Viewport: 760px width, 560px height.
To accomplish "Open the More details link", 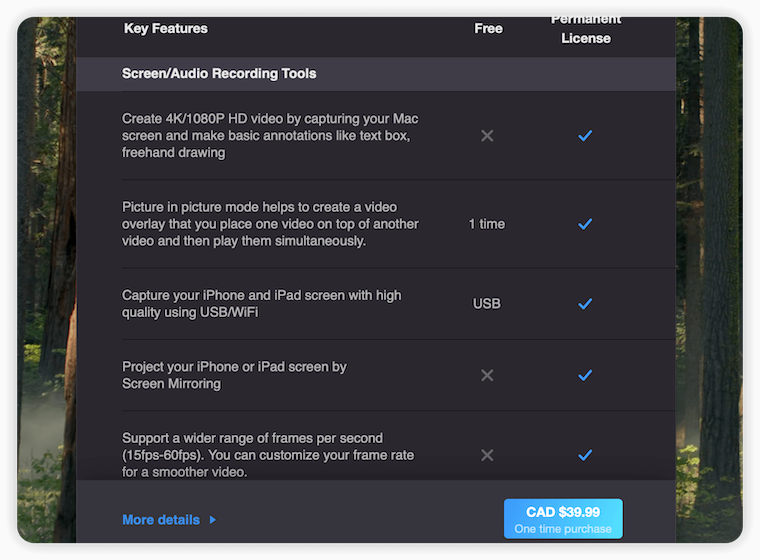I will (x=160, y=520).
